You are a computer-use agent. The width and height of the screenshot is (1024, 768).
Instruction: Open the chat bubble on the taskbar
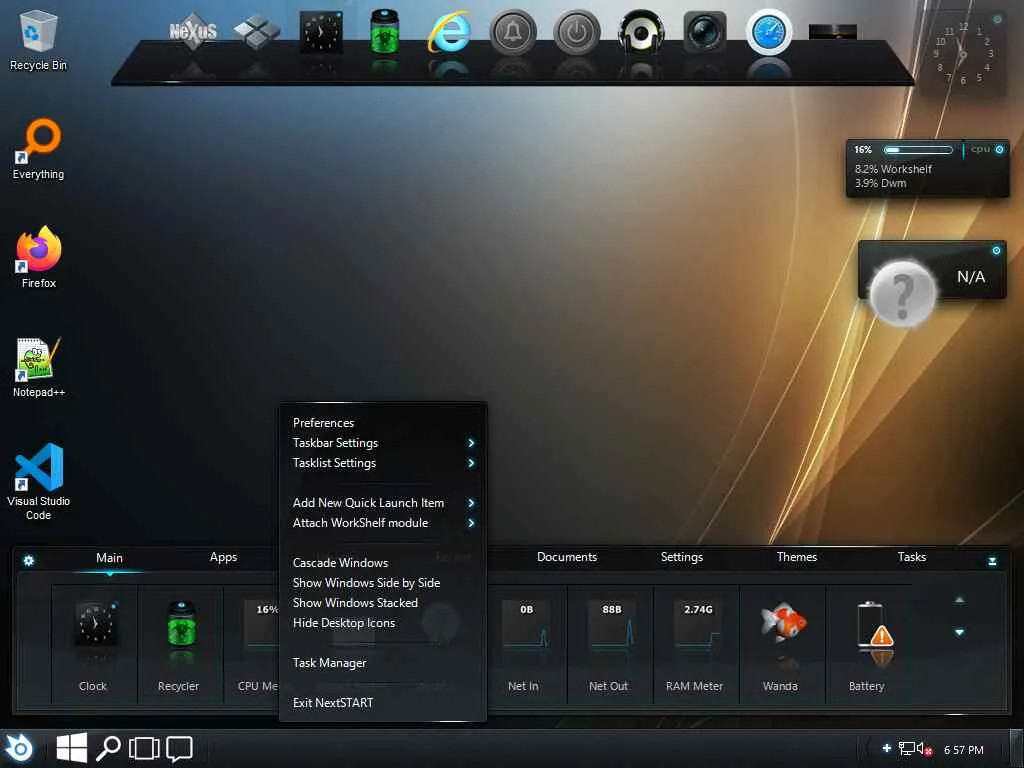click(x=180, y=749)
